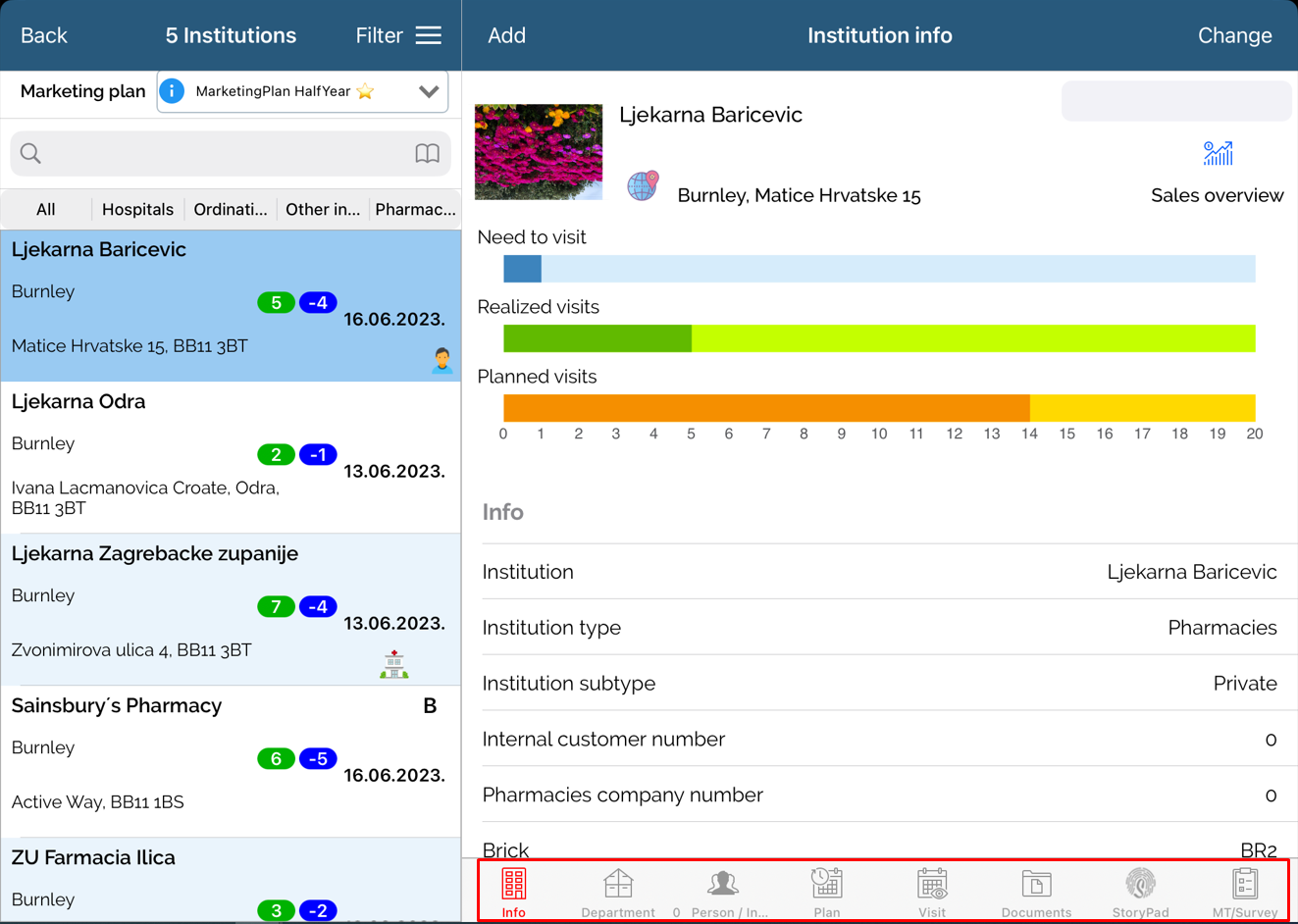The image size is (1298, 924).
Task: Open the Filter hamburger menu
Action: click(x=429, y=35)
